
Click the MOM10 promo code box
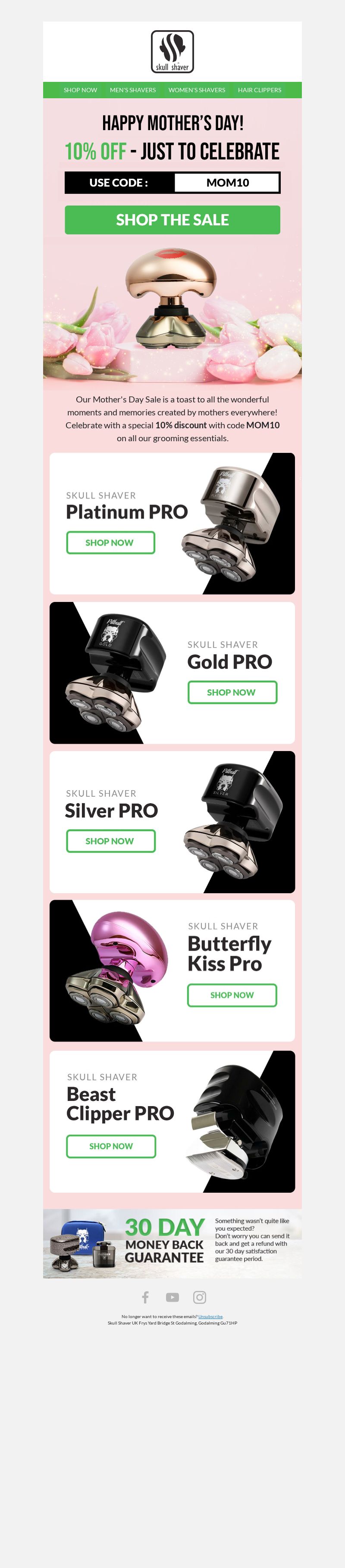[x=227, y=183]
